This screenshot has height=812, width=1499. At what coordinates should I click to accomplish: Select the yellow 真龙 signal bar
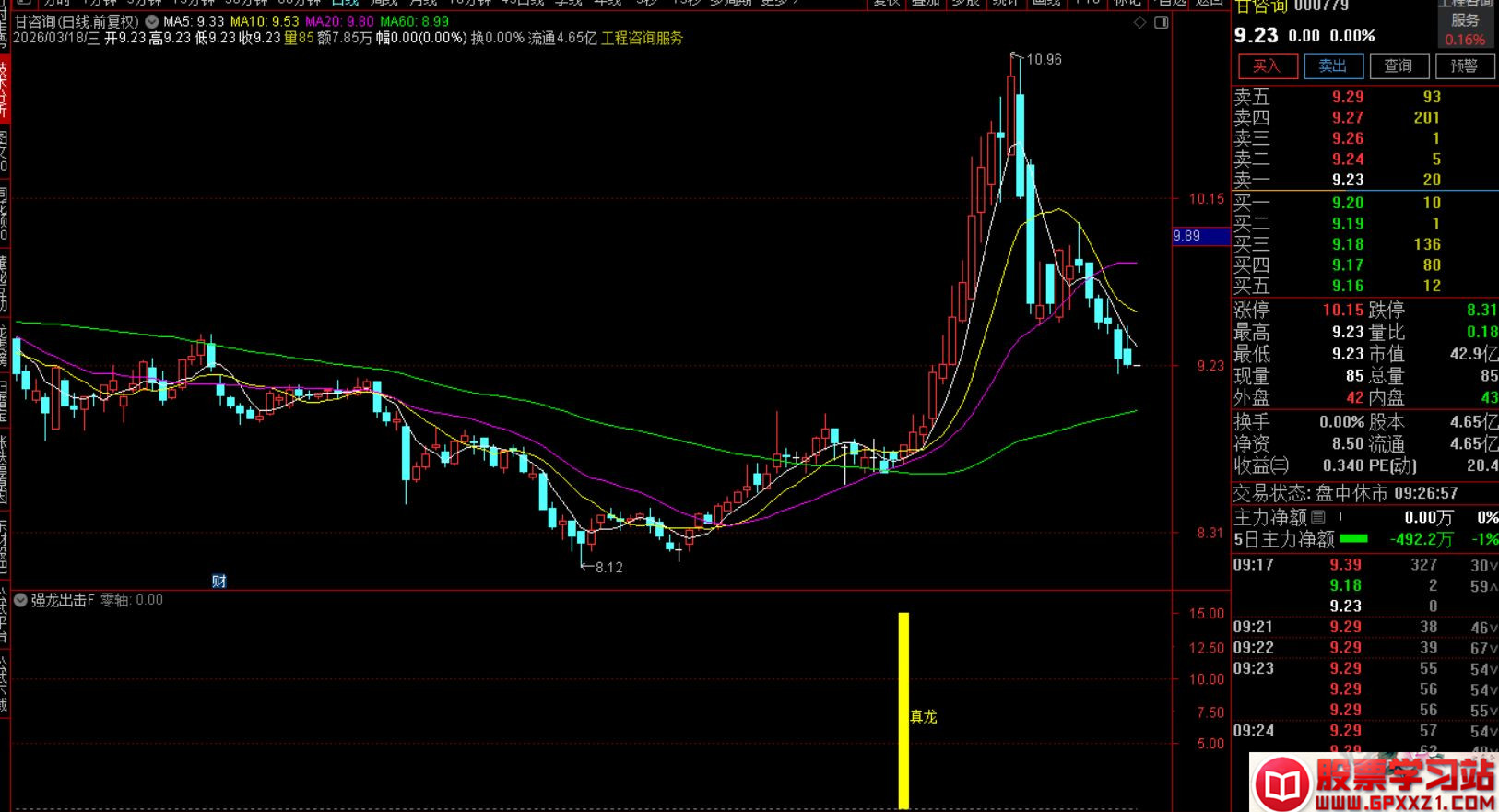pyautogui.click(x=903, y=711)
